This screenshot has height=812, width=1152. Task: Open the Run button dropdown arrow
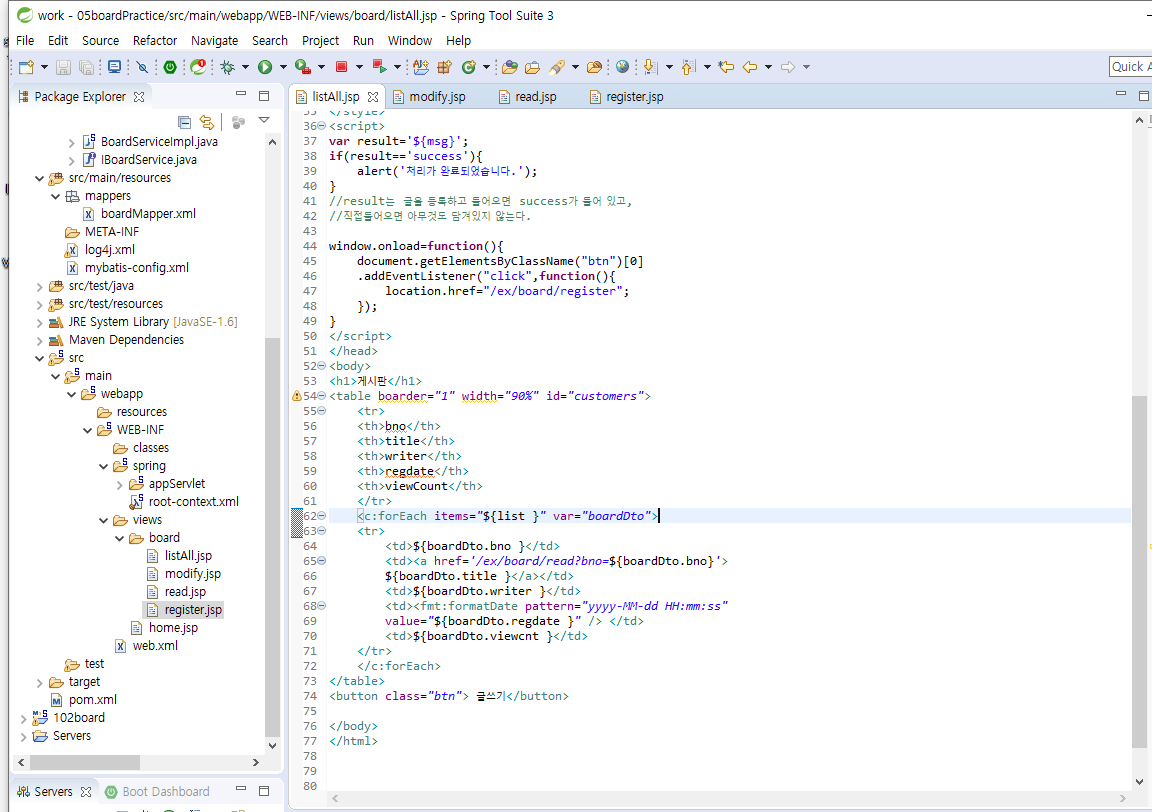point(283,67)
